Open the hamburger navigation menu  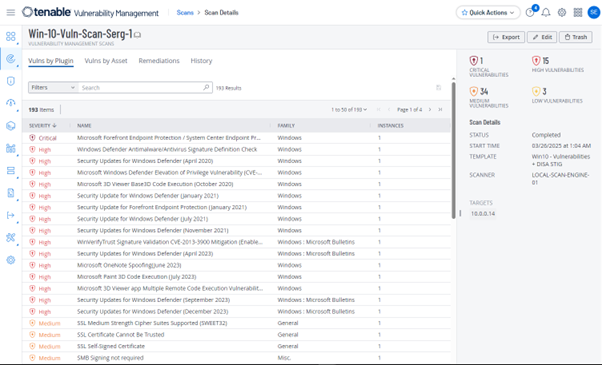pyautogui.click(x=11, y=13)
